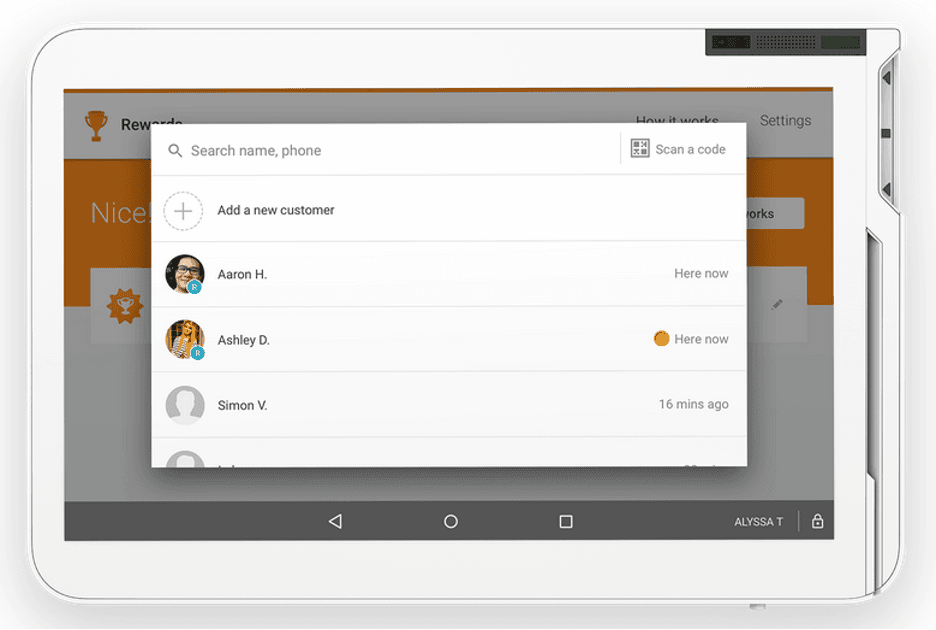
Task: Select the search magnifier icon
Action: coord(175,150)
